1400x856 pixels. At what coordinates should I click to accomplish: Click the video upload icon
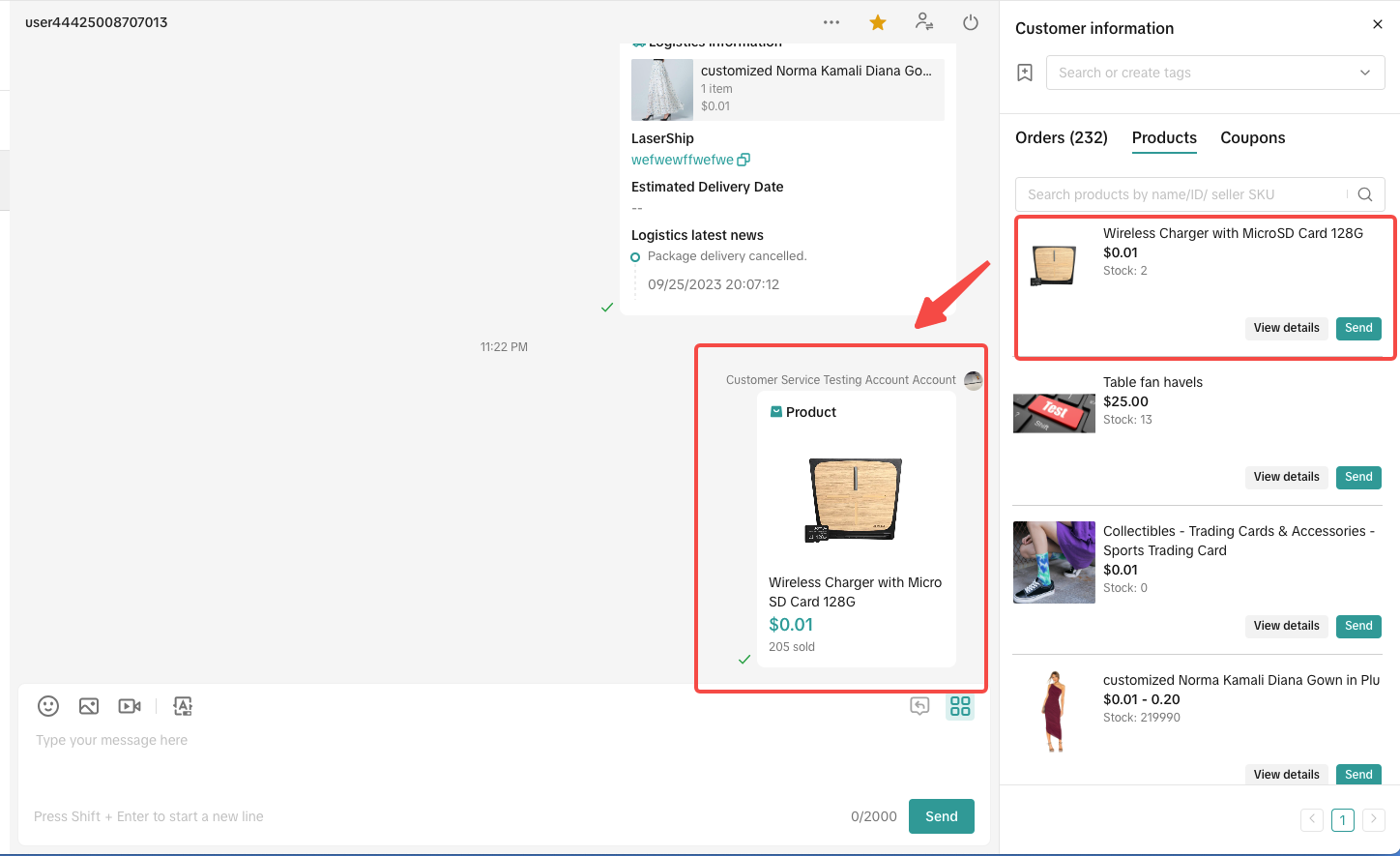(x=130, y=706)
